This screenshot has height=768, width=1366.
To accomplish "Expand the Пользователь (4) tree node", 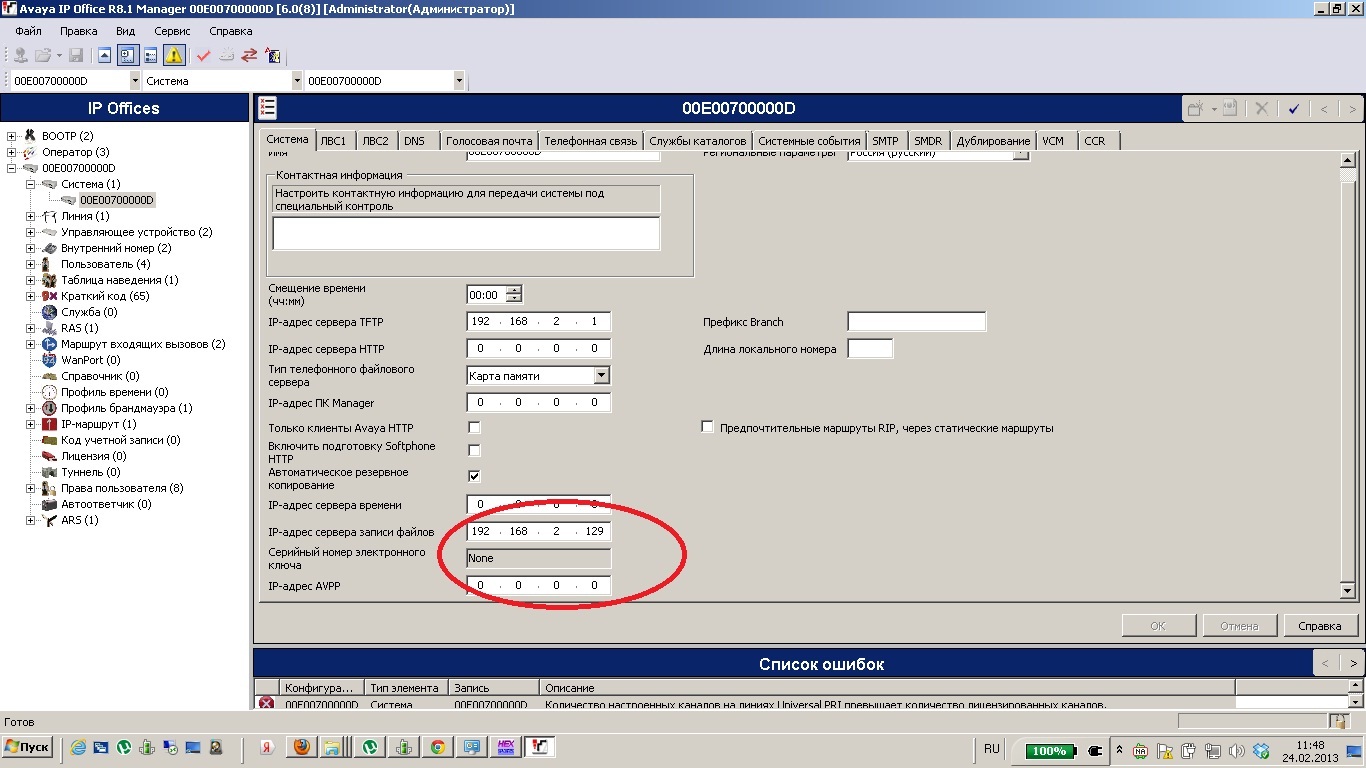I will point(31,264).
